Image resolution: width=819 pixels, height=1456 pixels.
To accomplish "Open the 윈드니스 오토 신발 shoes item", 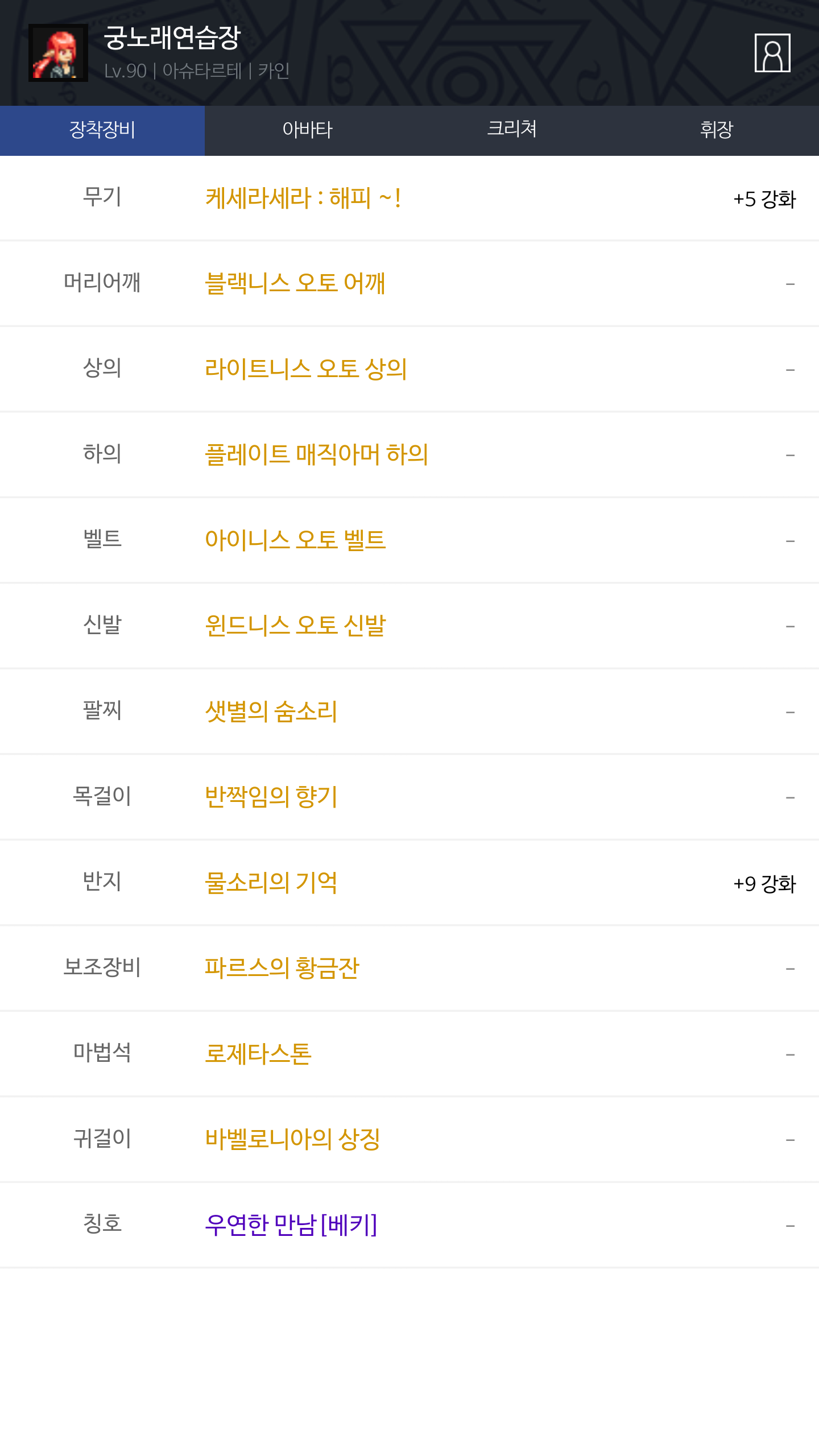I will pos(295,626).
